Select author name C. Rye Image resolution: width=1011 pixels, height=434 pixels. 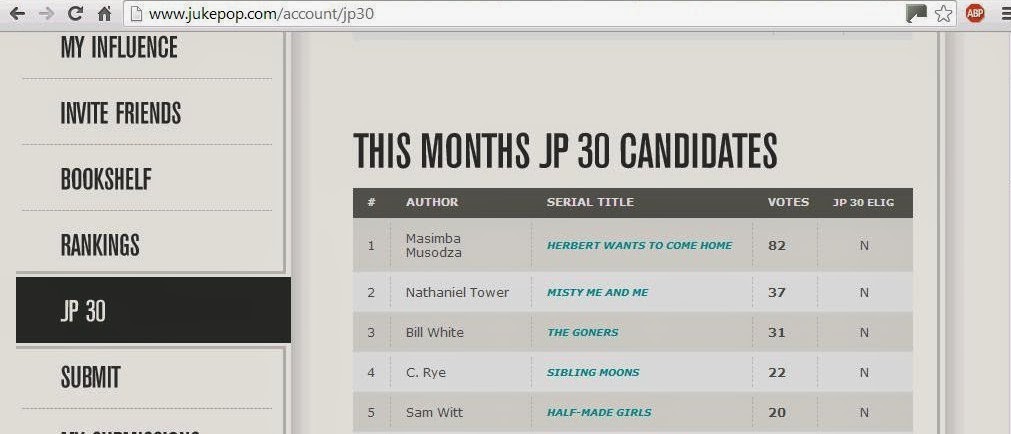pos(426,372)
